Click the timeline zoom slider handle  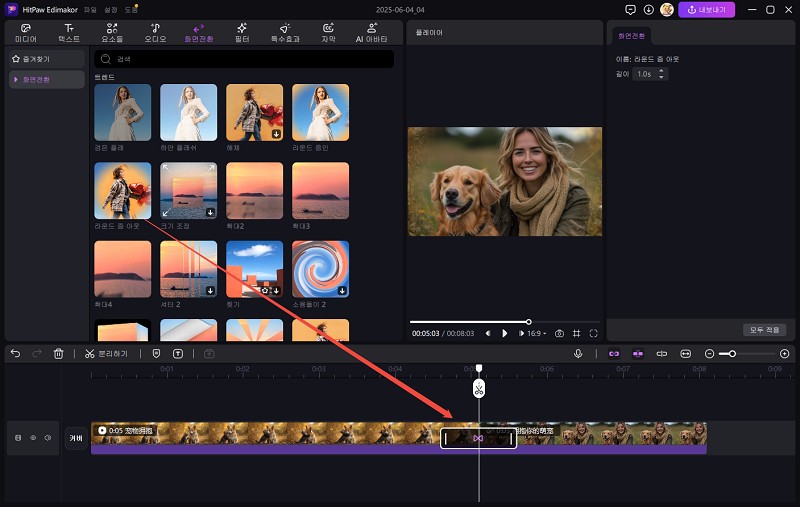[x=732, y=353]
